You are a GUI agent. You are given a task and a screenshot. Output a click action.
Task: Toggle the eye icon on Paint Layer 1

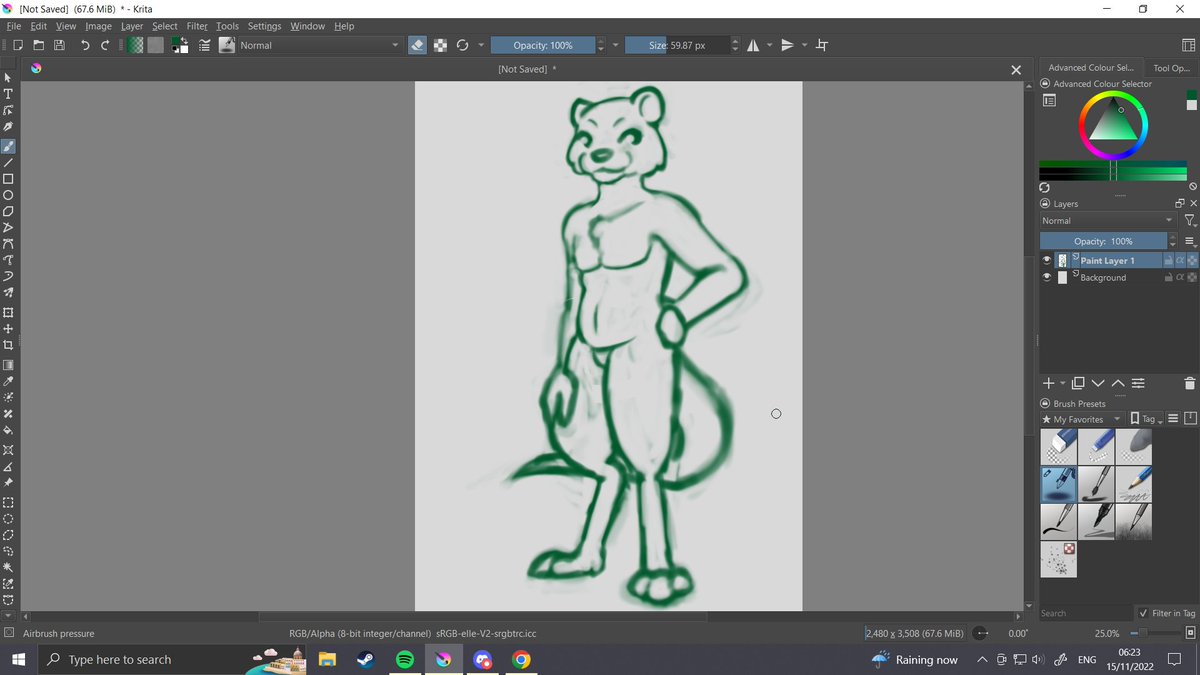point(1046,260)
